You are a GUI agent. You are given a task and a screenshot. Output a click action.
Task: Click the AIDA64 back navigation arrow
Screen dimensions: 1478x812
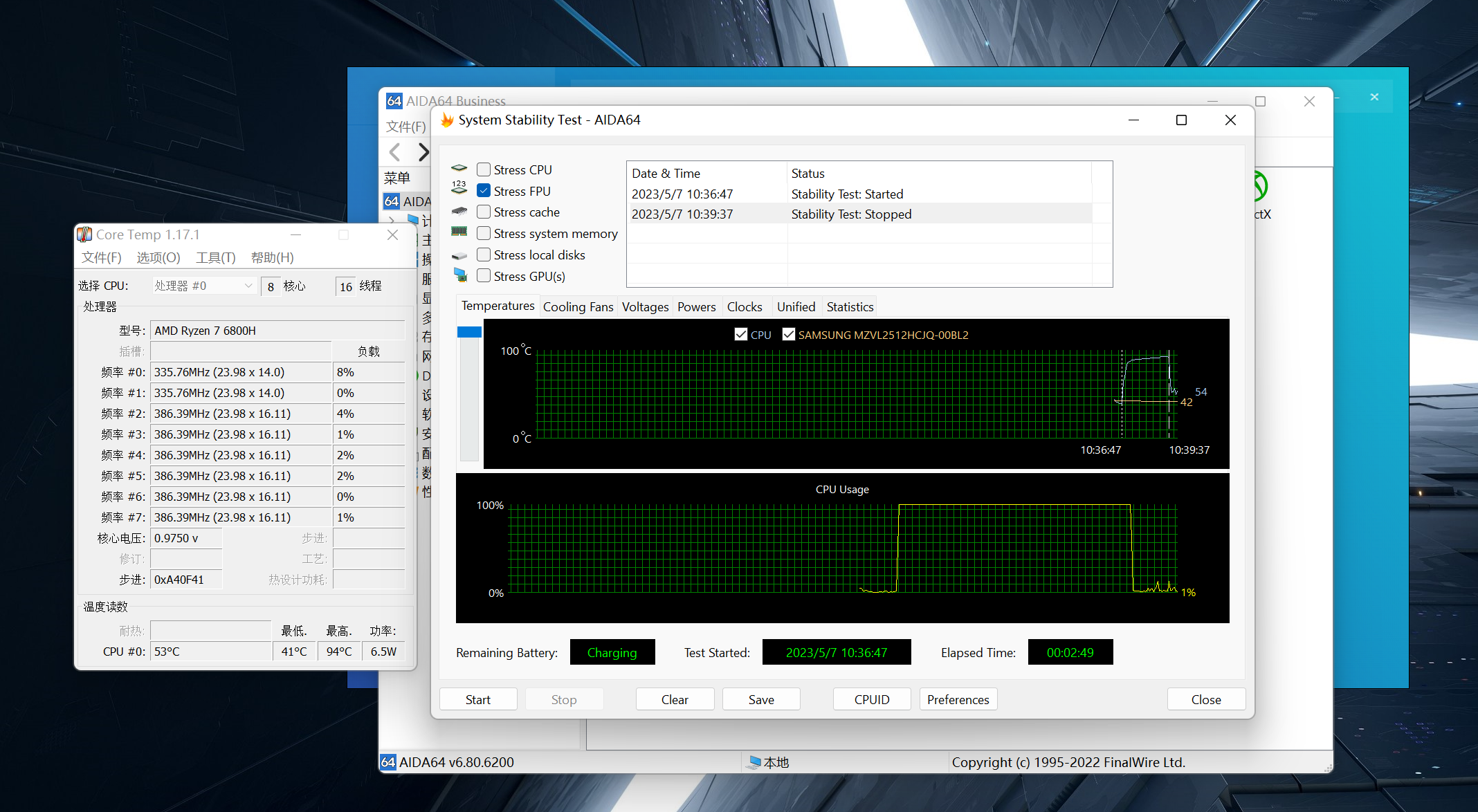[x=395, y=152]
